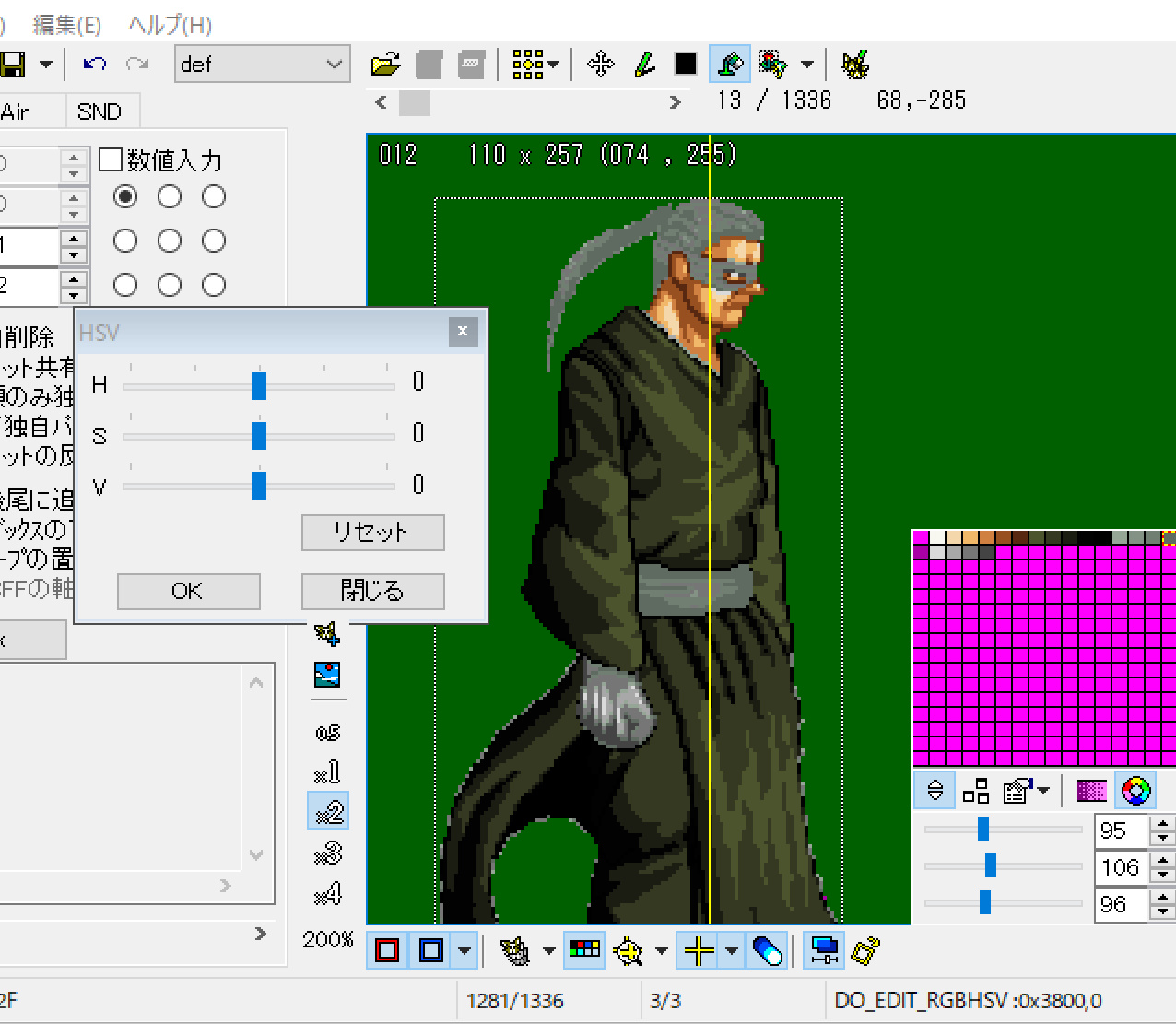The width and height of the screenshot is (1176, 1024).
Task: Click the cat with green brush icon
Action: coord(855,65)
